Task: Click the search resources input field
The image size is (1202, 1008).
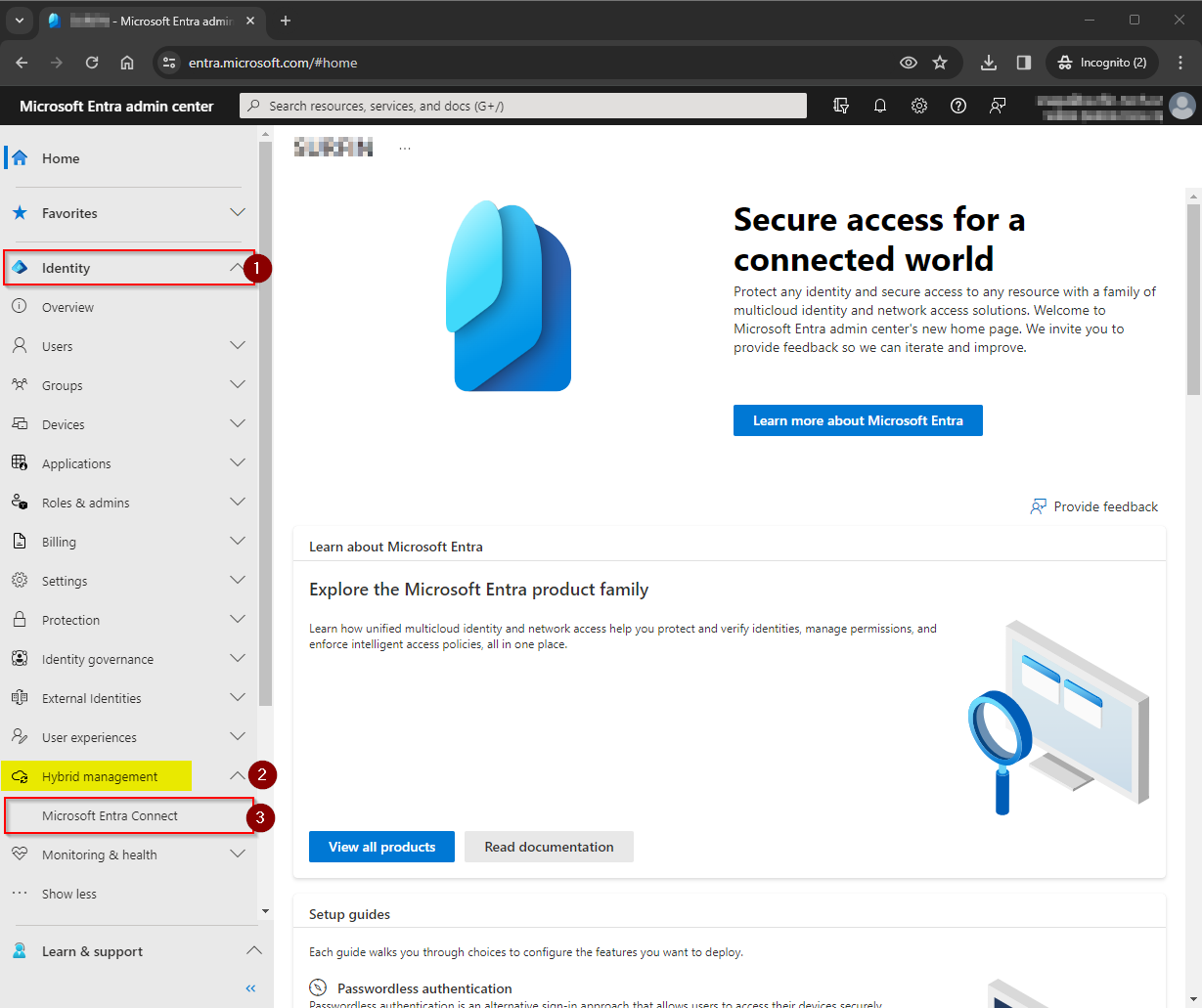Action: (x=523, y=106)
